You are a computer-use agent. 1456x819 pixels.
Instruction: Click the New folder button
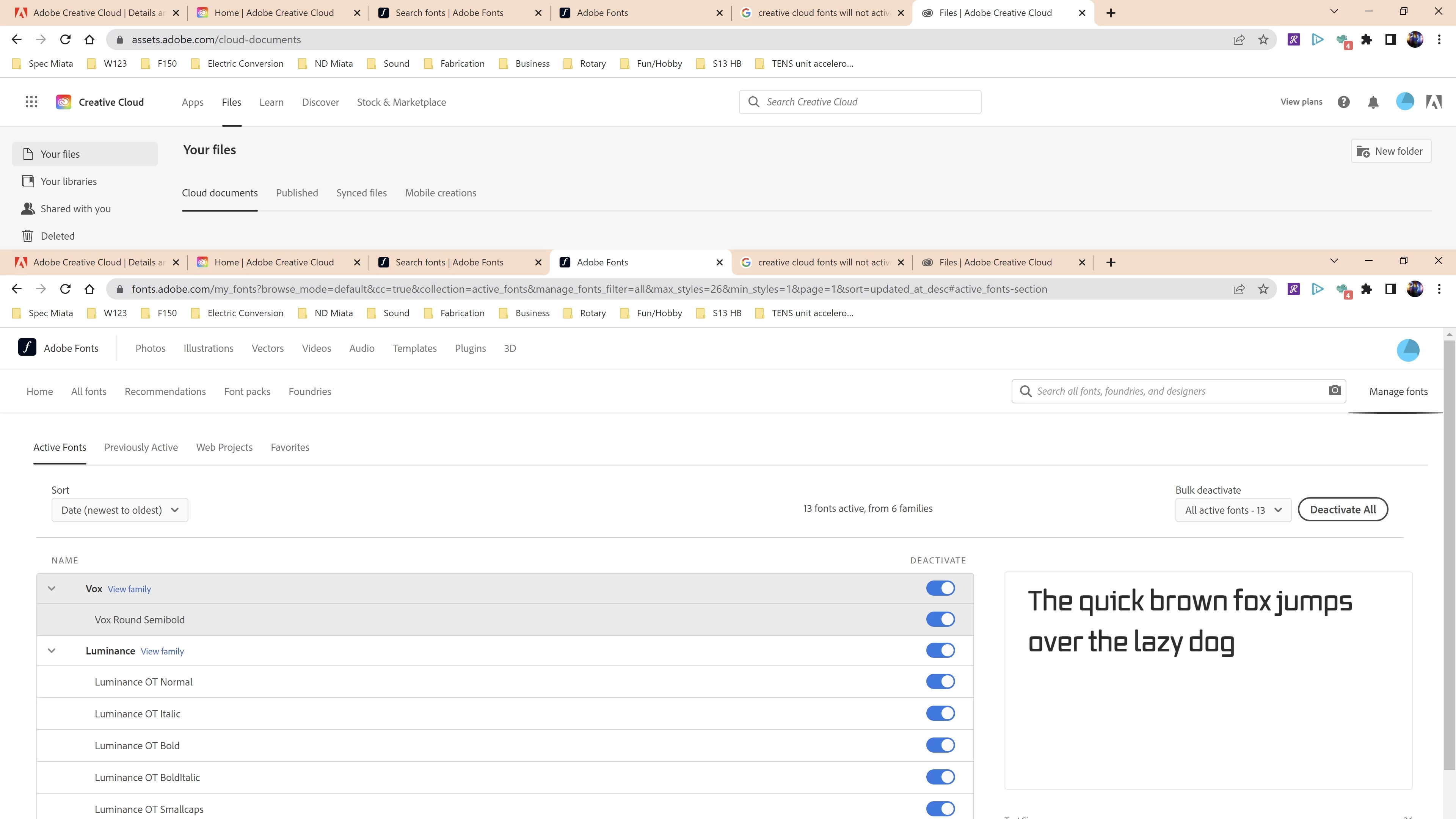1390,151
